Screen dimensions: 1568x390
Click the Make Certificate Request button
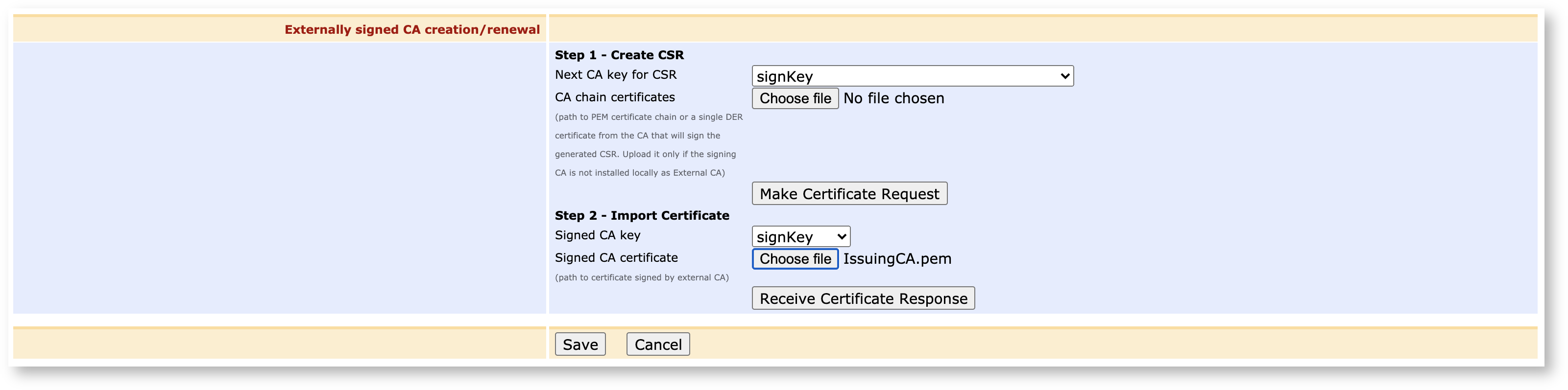(848, 193)
